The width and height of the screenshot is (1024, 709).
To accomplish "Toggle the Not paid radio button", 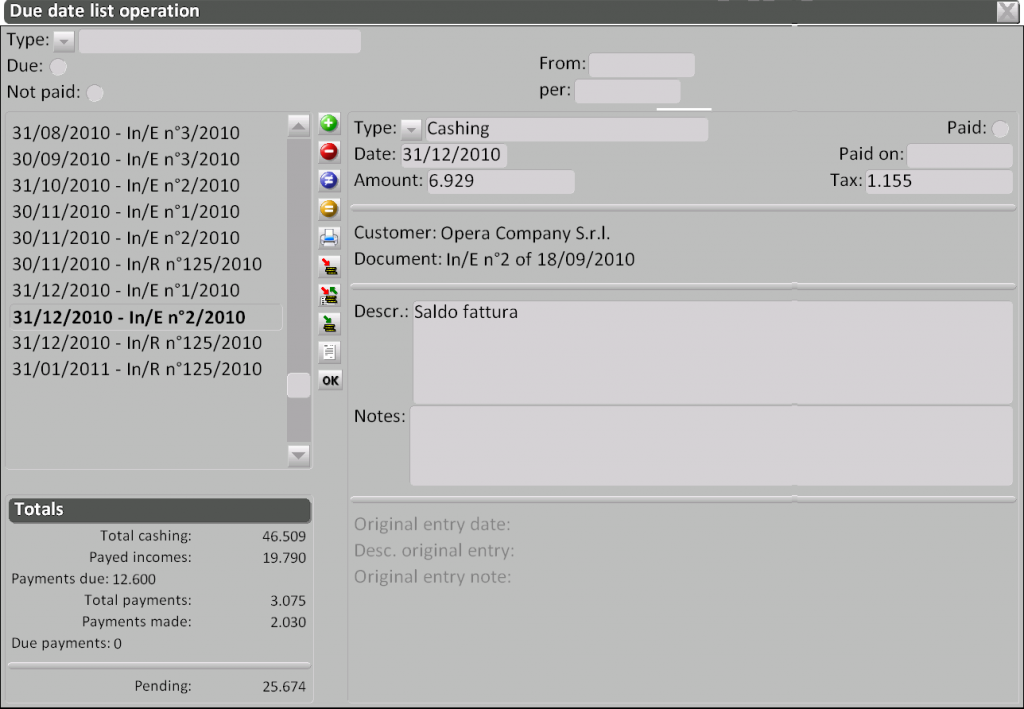I will [95, 93].
